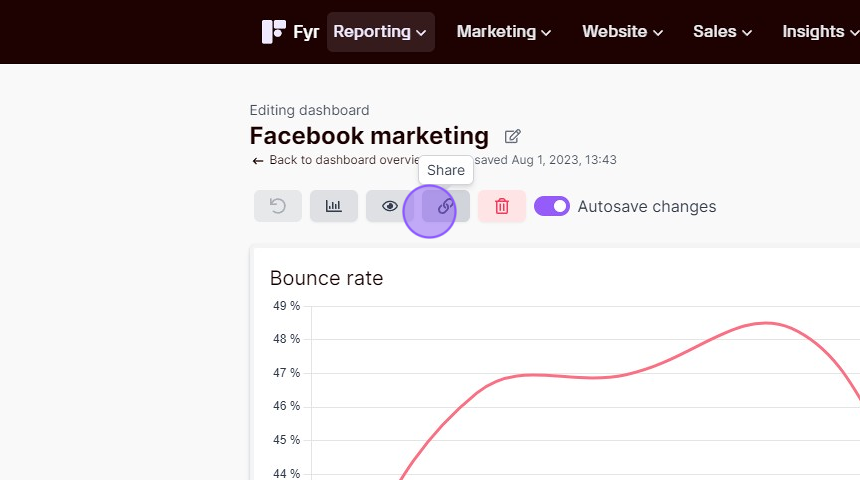Open the Insights menu
The height and width of the screenshot is (480, 860).
[820, 32]
